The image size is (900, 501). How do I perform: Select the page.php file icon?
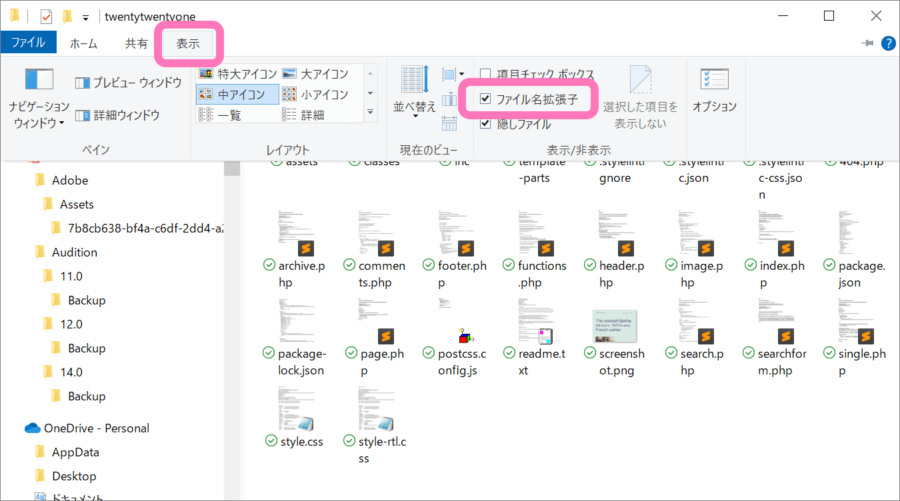click(x=377, y=321)
